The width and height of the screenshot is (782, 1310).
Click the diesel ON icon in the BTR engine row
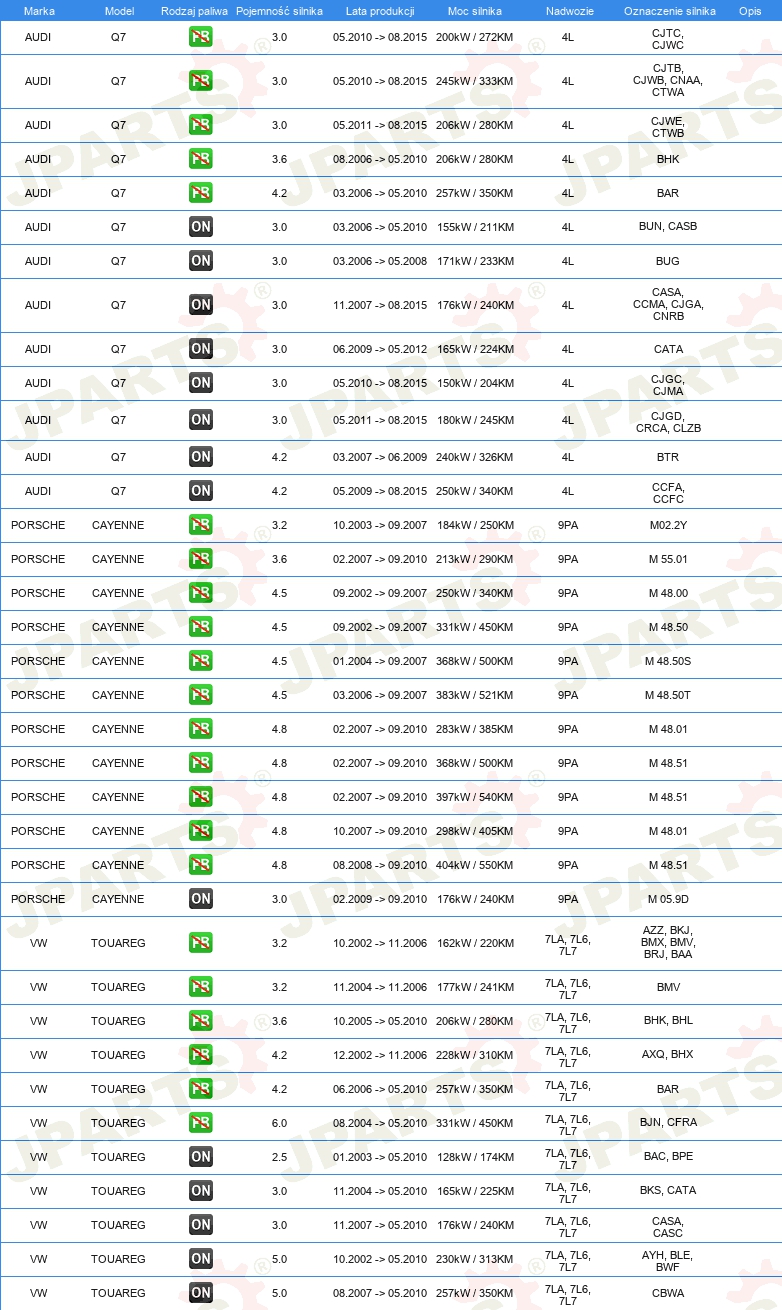click(x=201, y=457)
